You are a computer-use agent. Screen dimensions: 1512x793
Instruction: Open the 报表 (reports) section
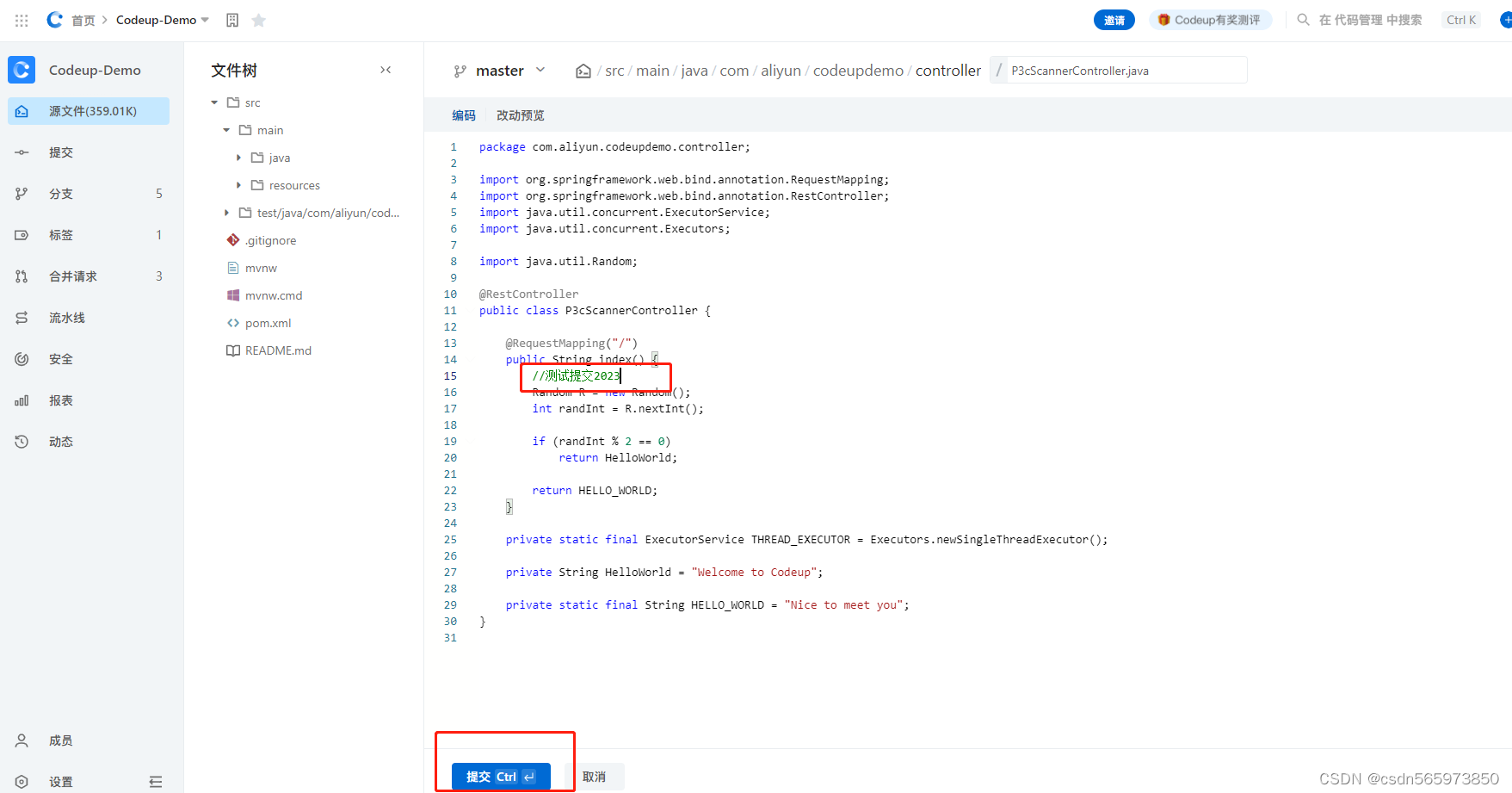pyautogui.click(x=60, y=400)
